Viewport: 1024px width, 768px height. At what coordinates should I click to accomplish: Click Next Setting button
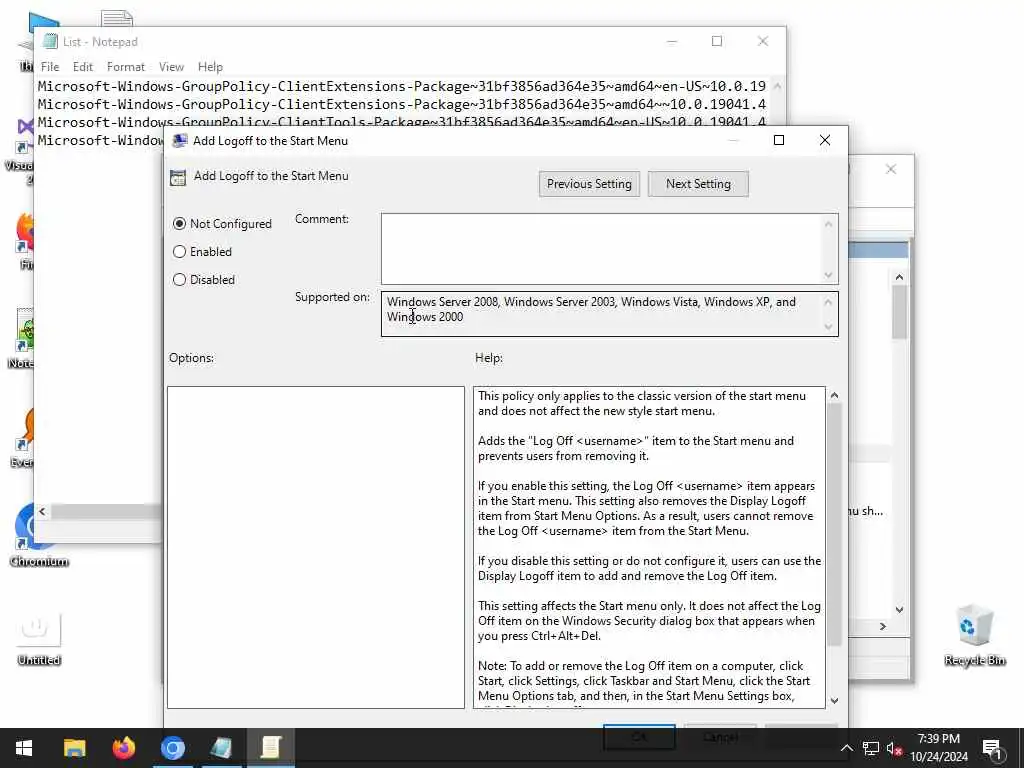click(x=698, y=184)
